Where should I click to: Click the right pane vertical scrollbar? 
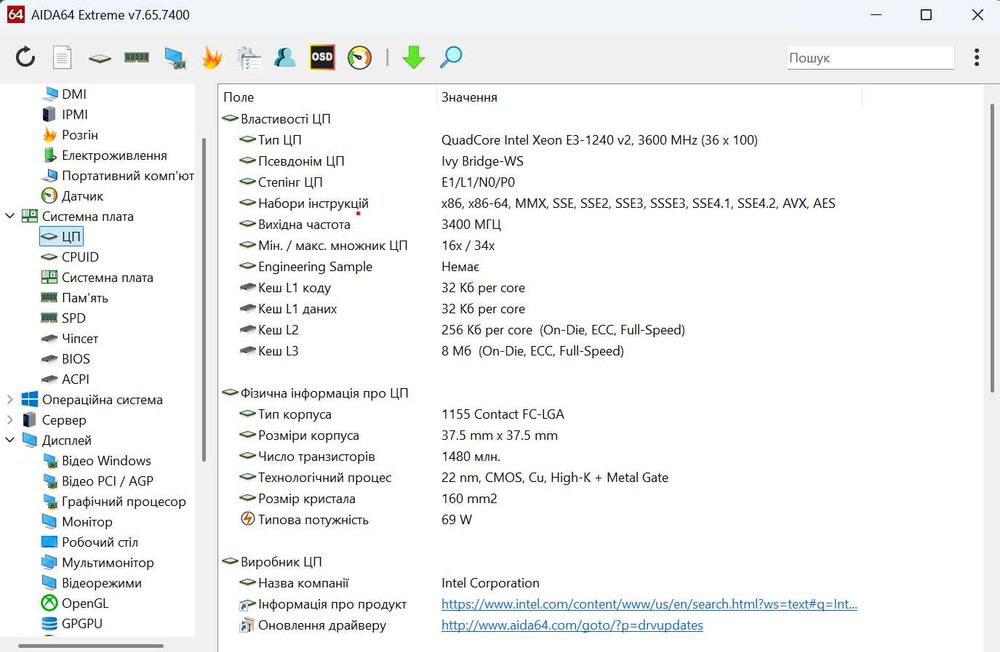click(x=992, y=249)
